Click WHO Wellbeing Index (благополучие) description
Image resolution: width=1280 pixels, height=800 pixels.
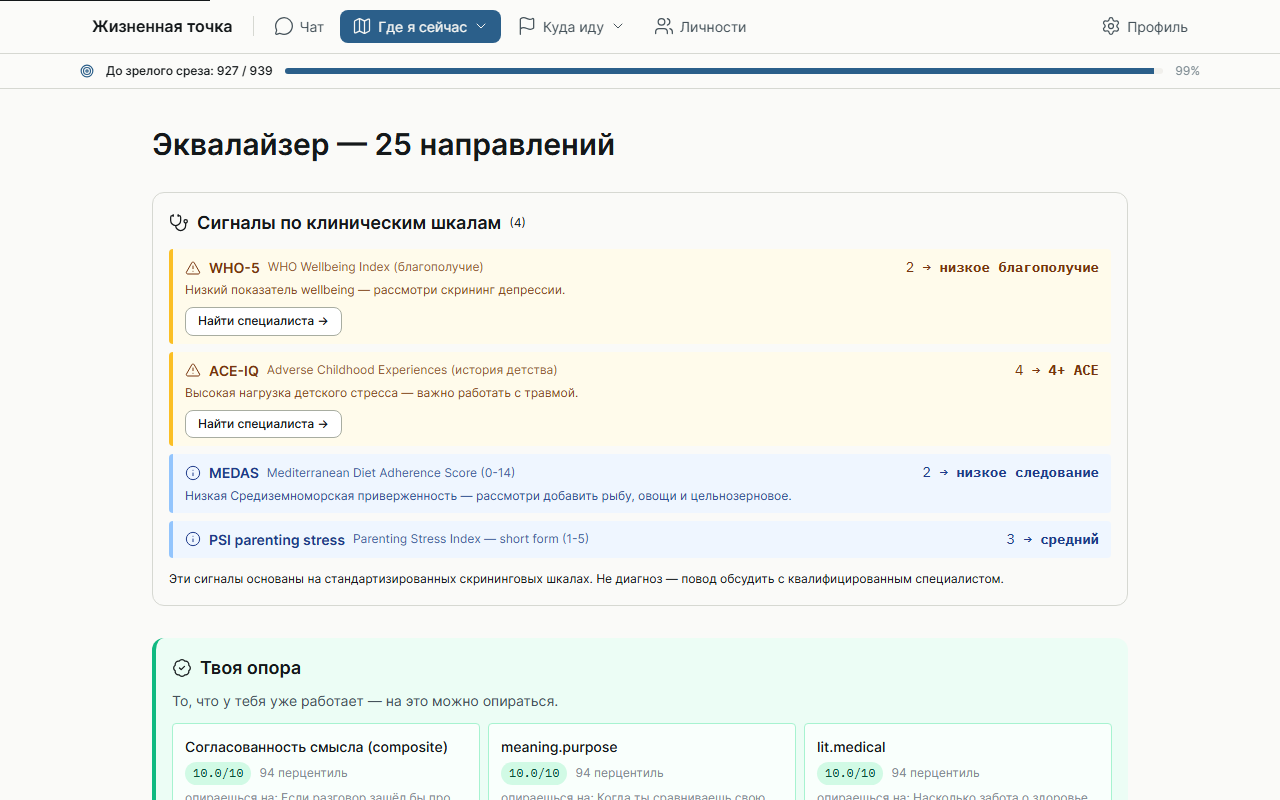click(x=375, y=267)
